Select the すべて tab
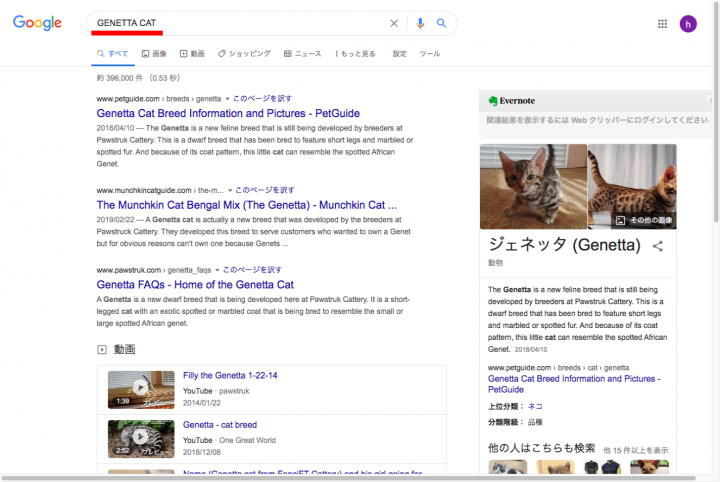The height and width of the screenshot is (482, 720). (112, 54)
